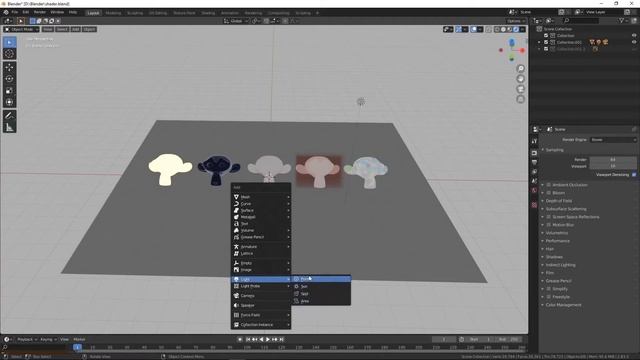640x360 pixels.
Task: Select the Measure tool in the toolbar
Action: [x=9, y=127]
